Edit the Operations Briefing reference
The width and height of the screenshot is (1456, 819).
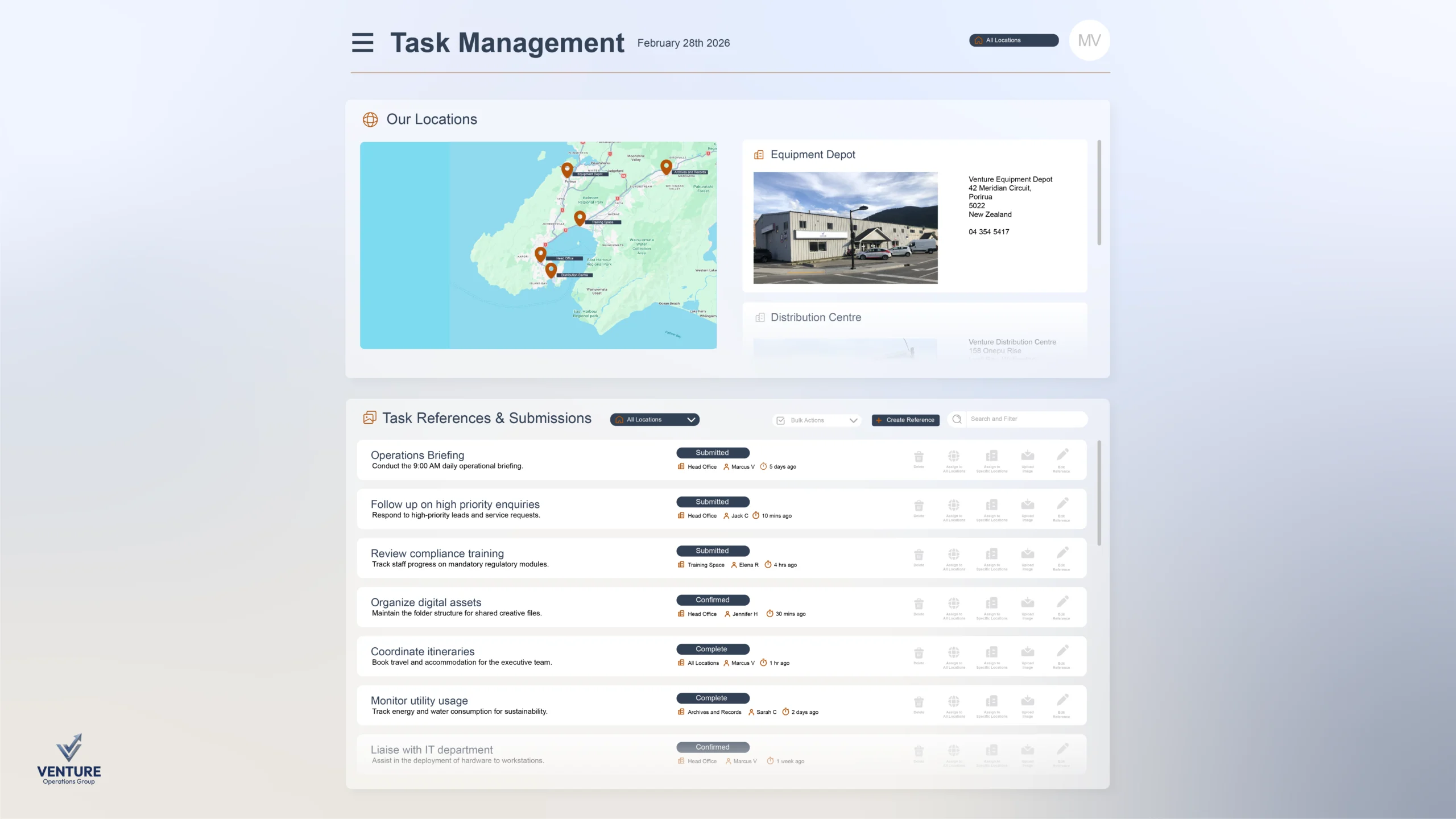1061,461
